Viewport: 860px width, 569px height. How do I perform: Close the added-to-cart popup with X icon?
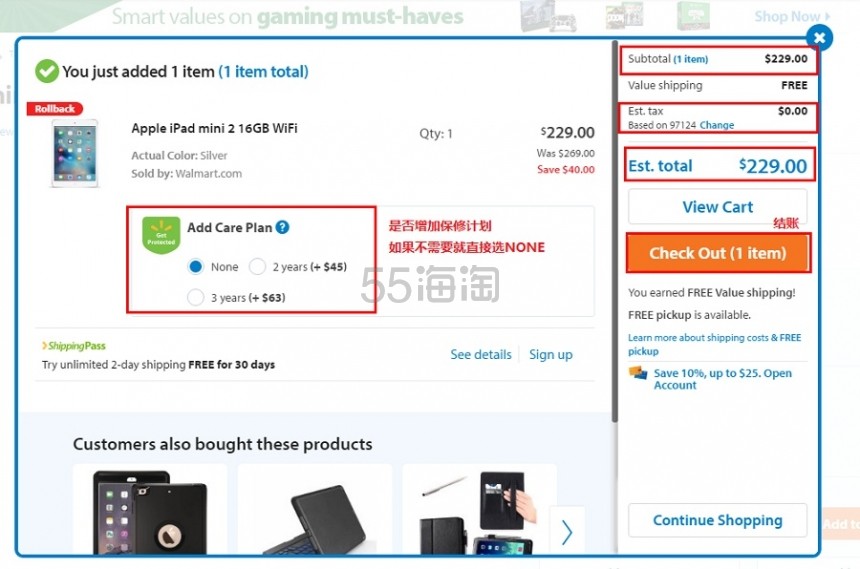(x=819, y=38)
